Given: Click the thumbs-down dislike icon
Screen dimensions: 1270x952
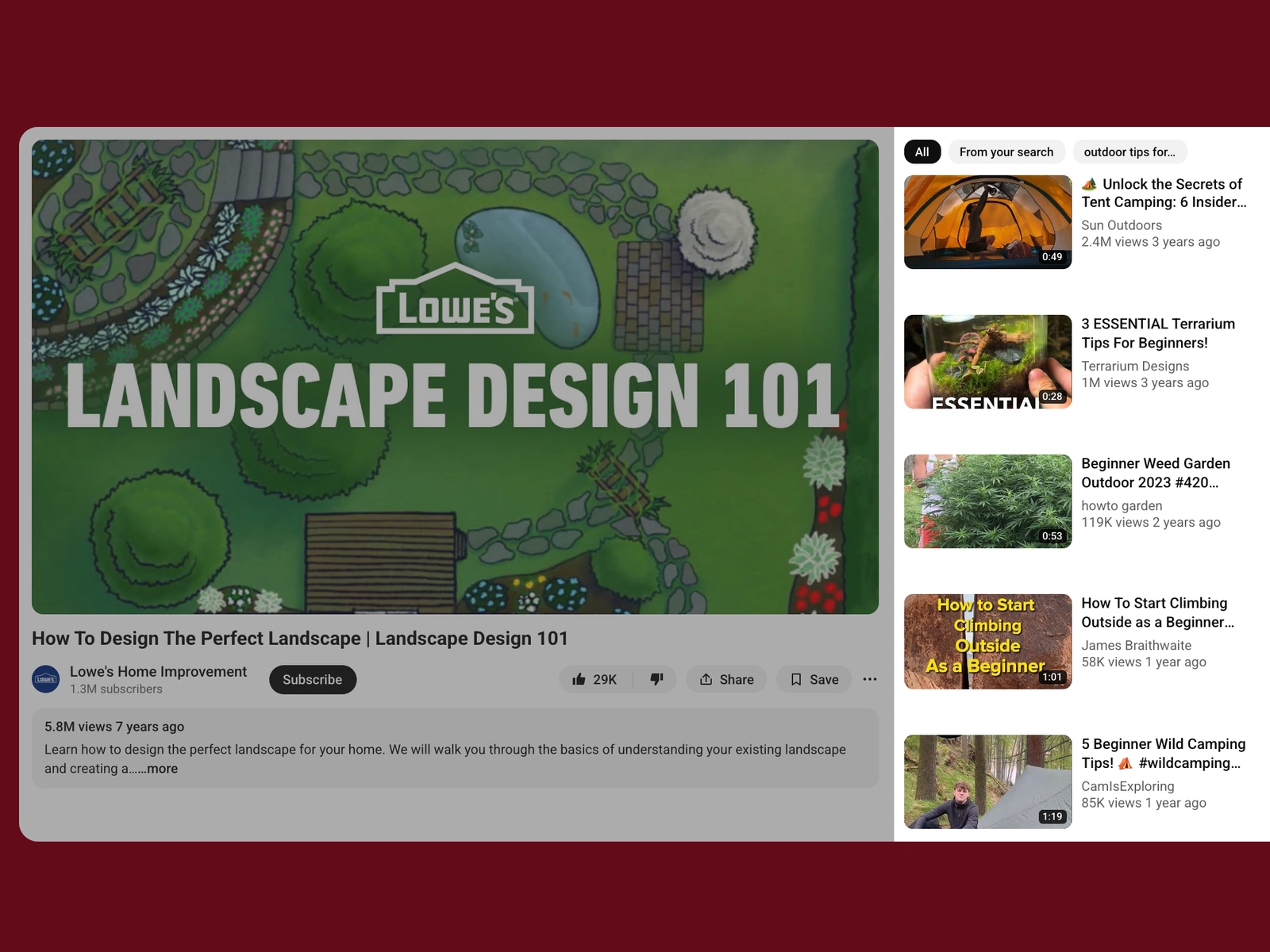Looking at the screenshot, I should [x=656, y=679].
